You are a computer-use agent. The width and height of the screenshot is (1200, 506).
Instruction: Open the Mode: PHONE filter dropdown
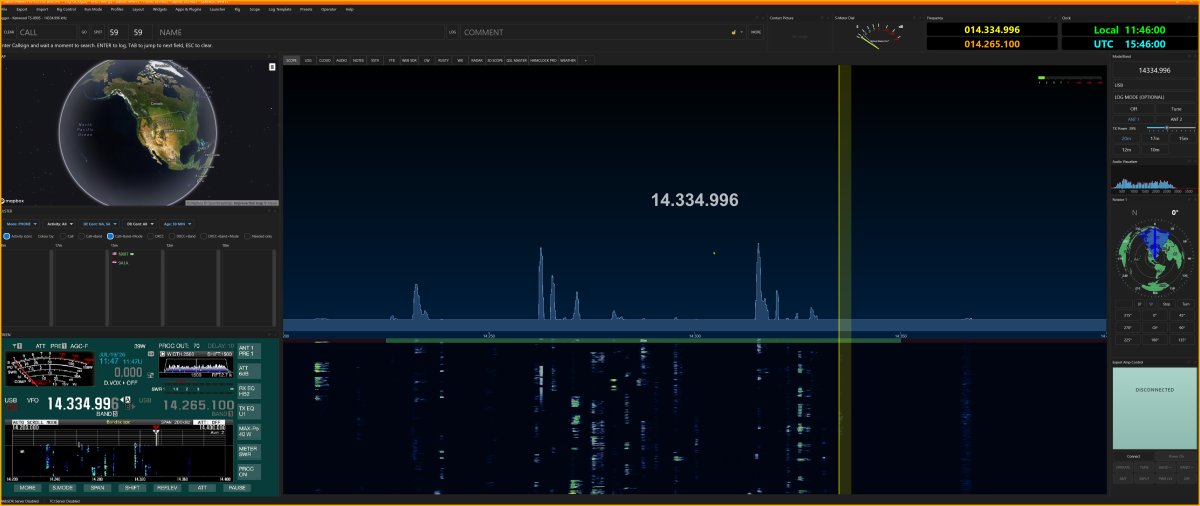pyautogui.click(x=22, y=224)
